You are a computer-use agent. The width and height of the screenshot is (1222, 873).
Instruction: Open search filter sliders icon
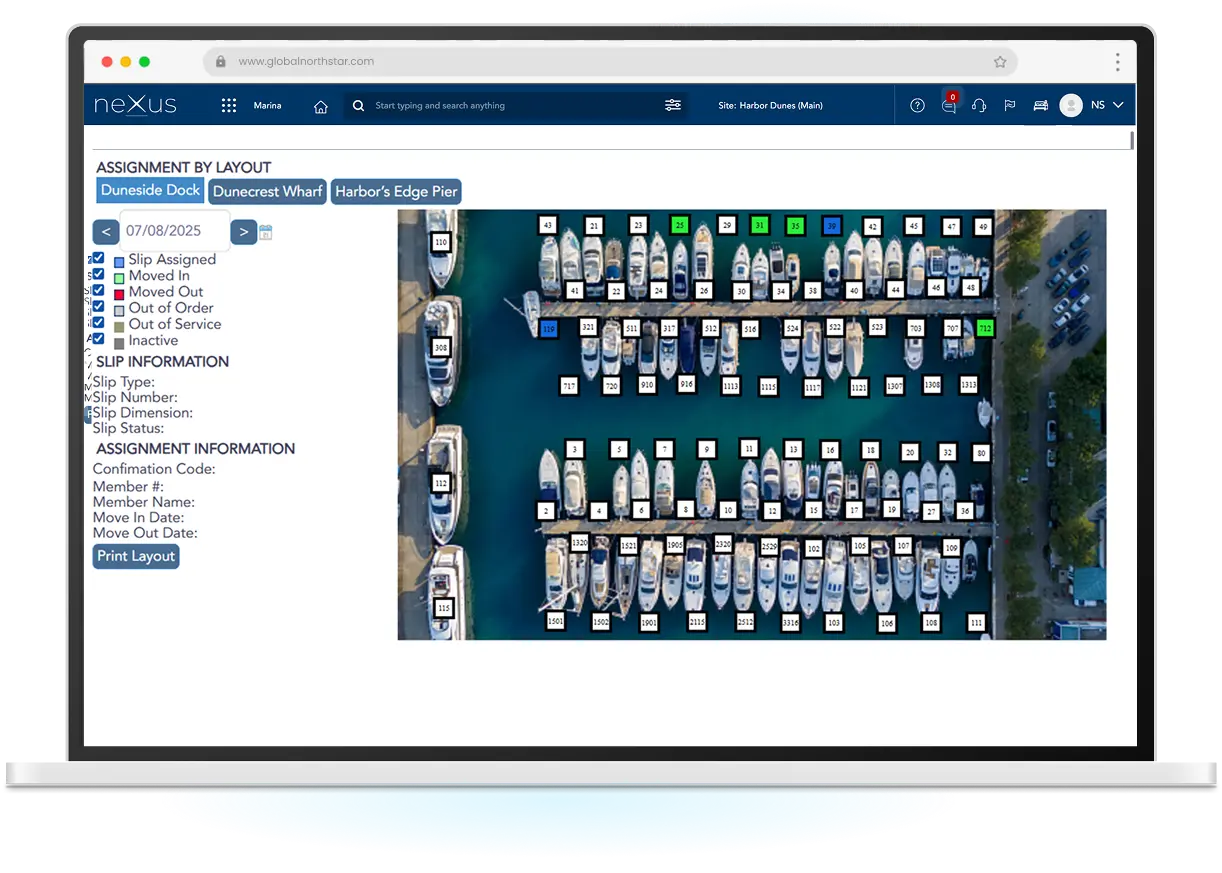click(x=673, y=105)
